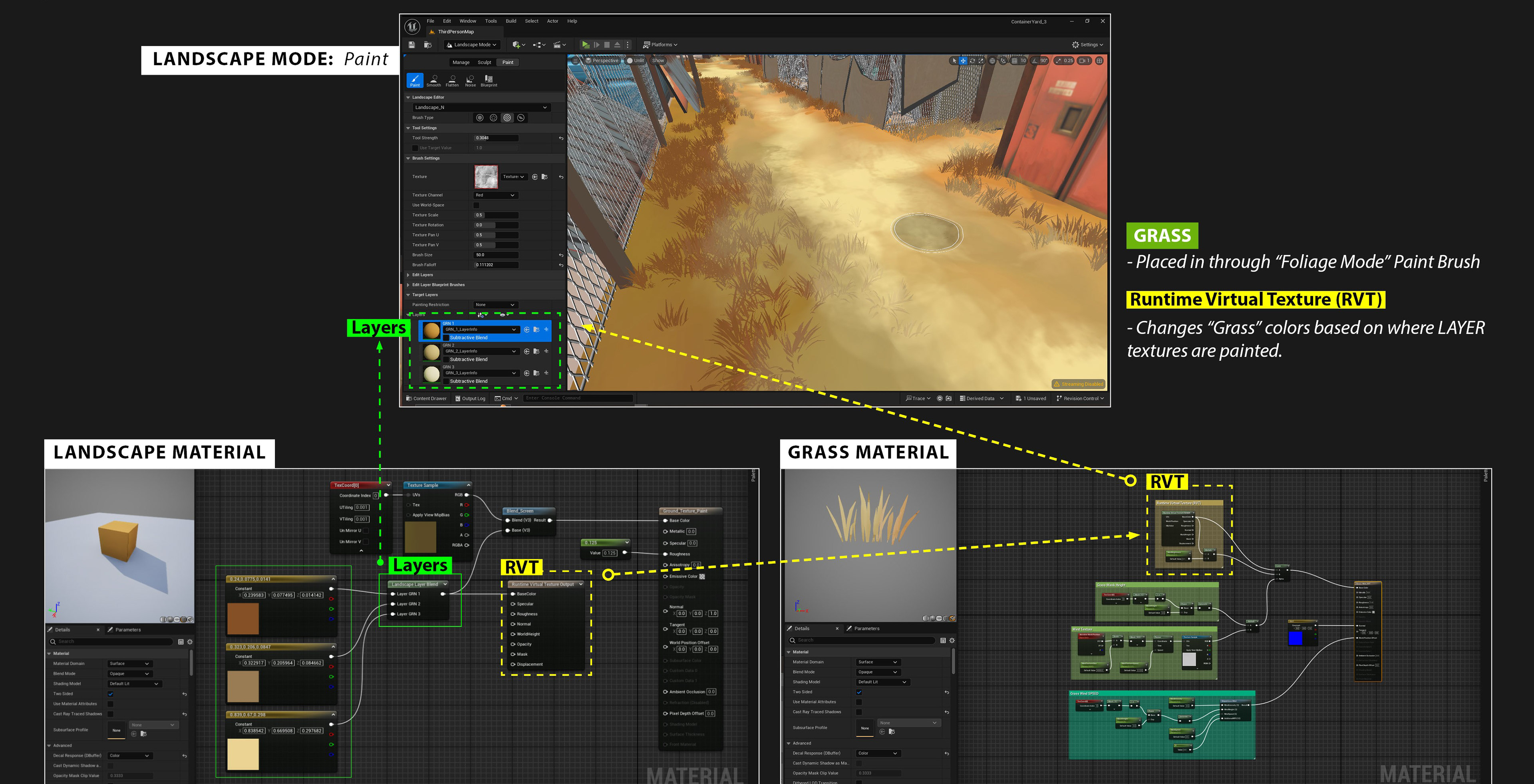Screen dimensions: 1534x784
Task: Click the green Play button
Action: click(x=585, y=45)
